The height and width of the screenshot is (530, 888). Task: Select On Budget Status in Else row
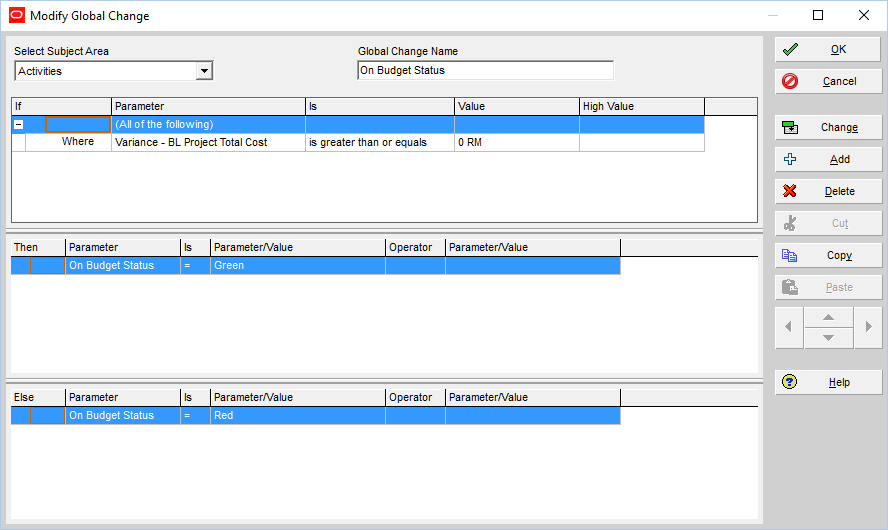click(x=122, y=416)
